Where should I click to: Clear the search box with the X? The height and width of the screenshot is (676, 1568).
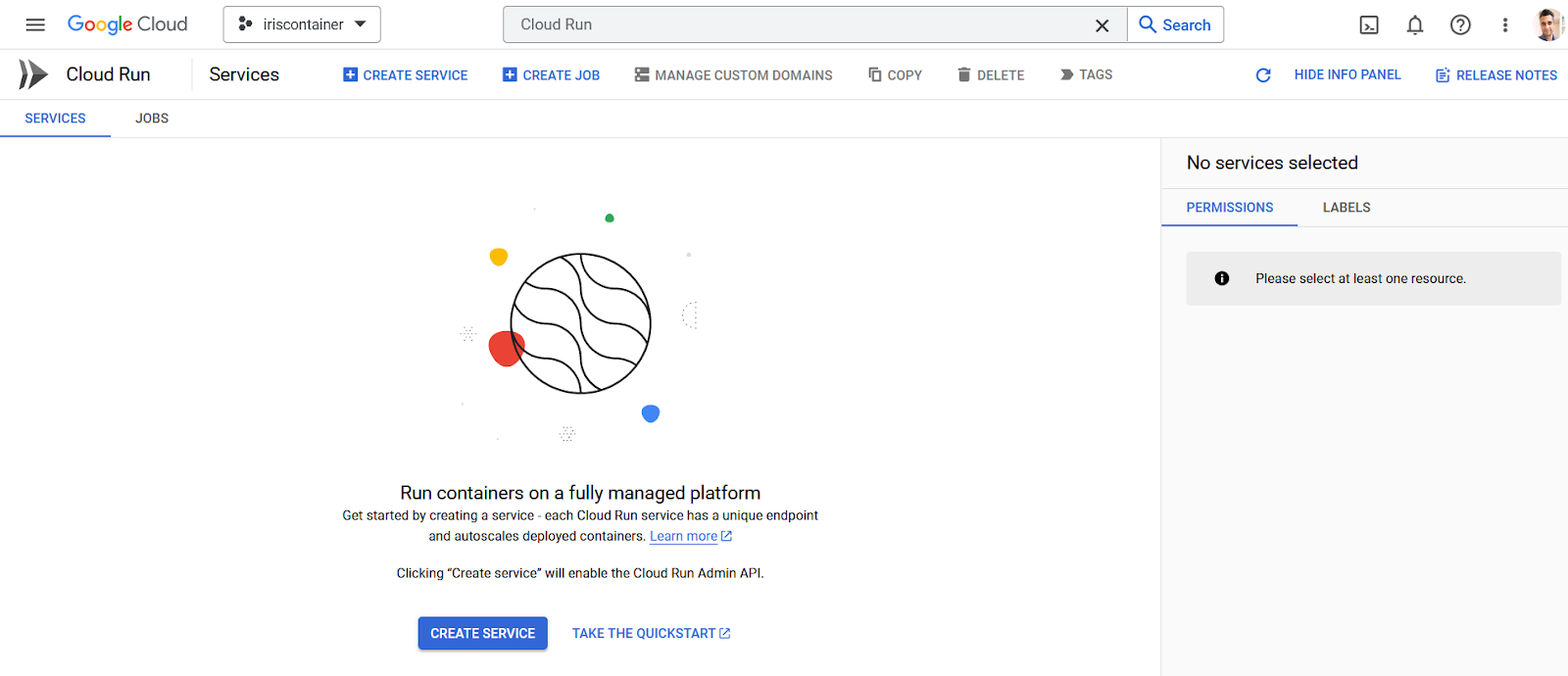tap(1102, 25)
